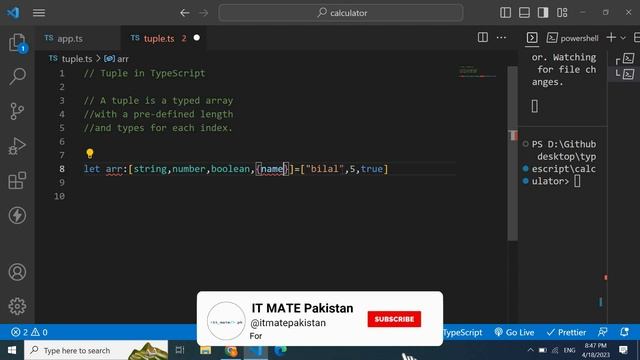Close tuple.ts via unsaved dot indicator
The image size is (640, 360).
197,38
